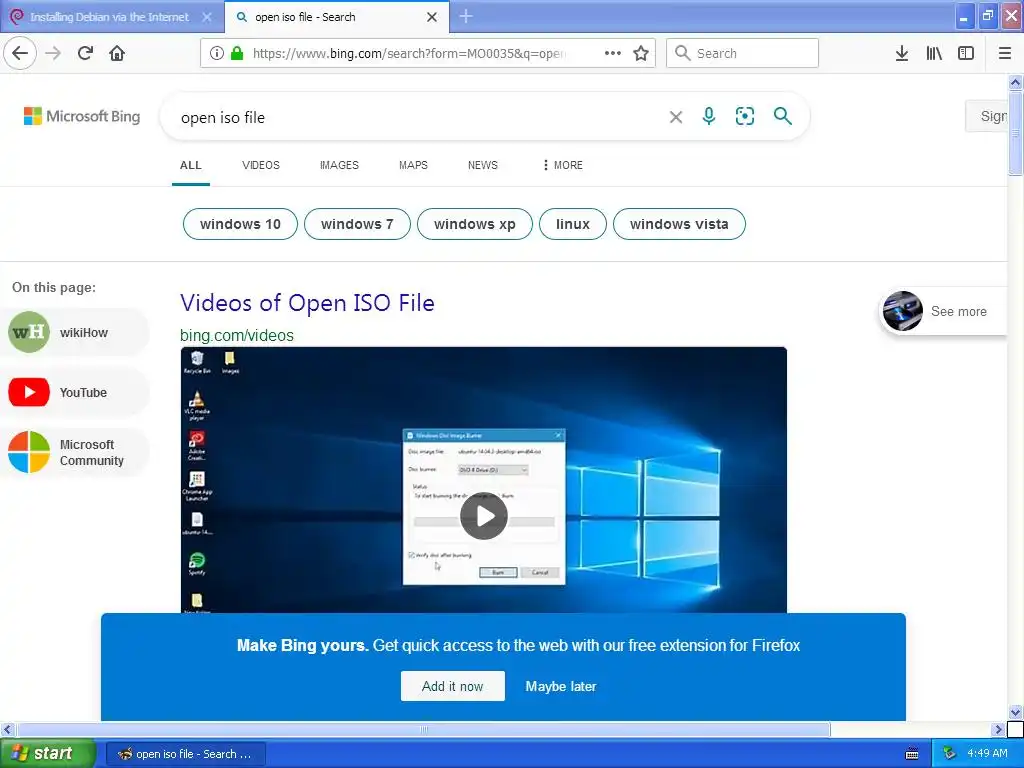
Task: Click the Microsoft Community label
Action: point(91,452)
